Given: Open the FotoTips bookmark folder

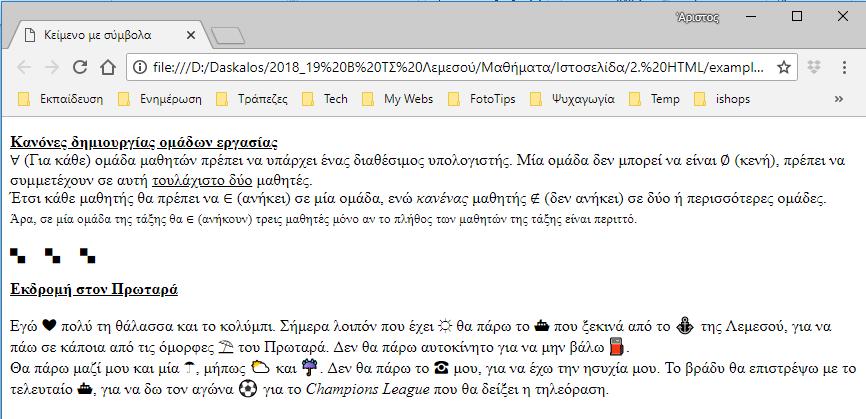Looking at the screenshot, I should [x=482, y=99].
